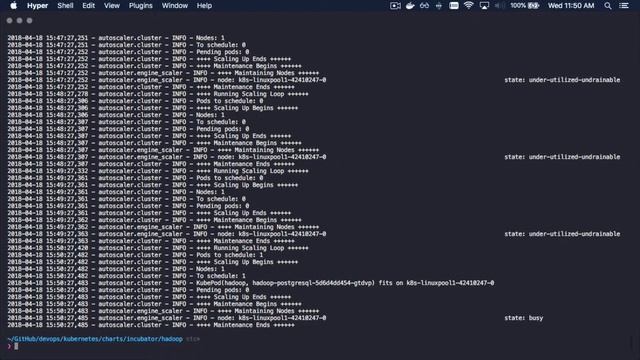Click the Hyper window zoom button

(x=29, y=20)
